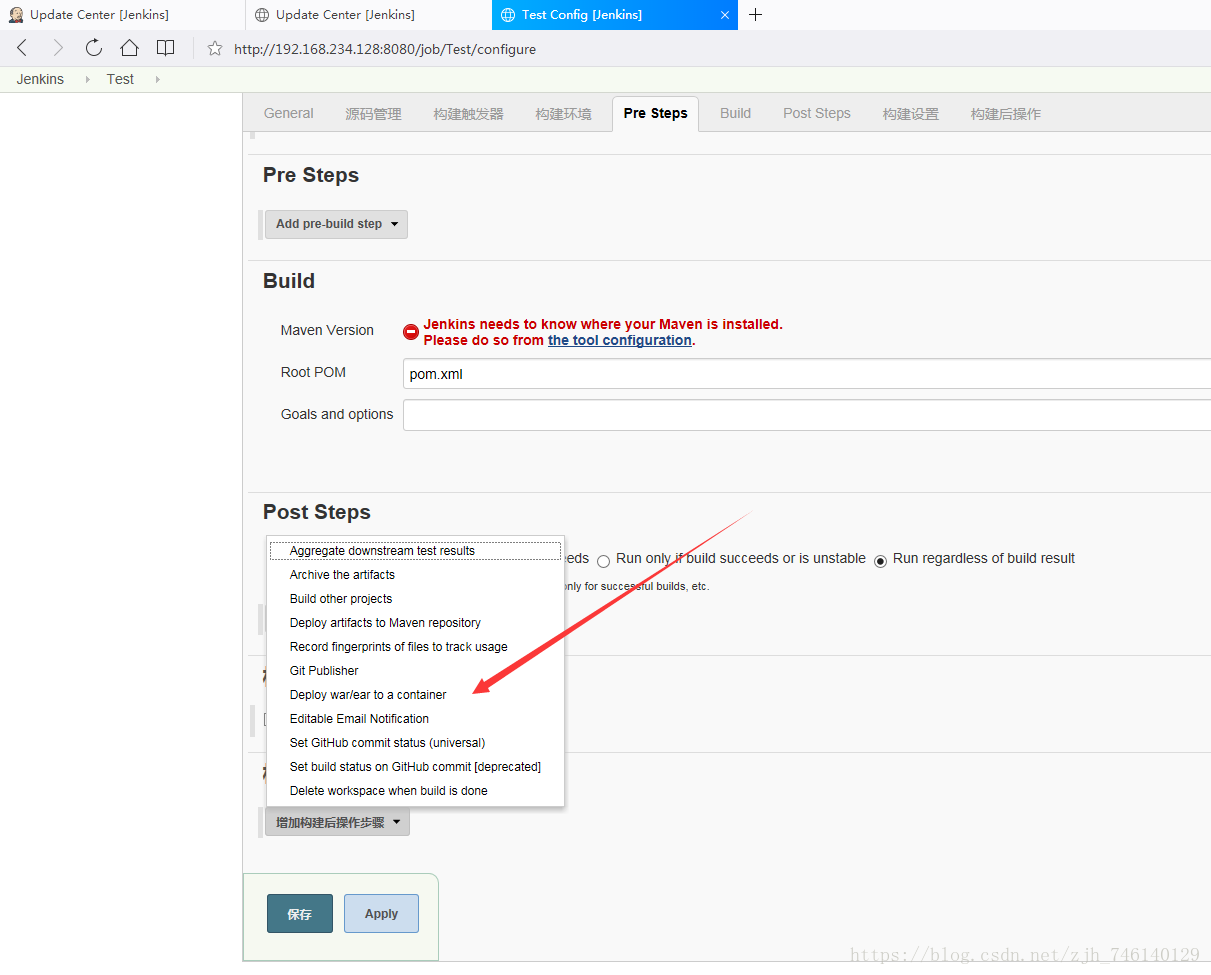Open a new browser tab with plus icon
Viewport: 1211px width, 975px height.
[x=755, y=15]
